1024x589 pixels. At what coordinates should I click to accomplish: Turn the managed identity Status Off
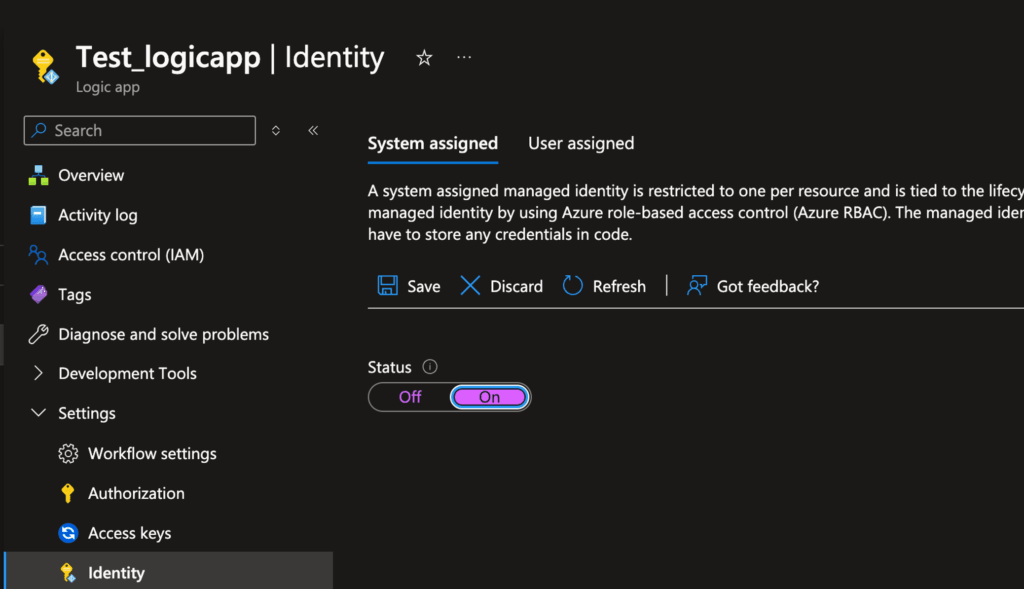409,396
